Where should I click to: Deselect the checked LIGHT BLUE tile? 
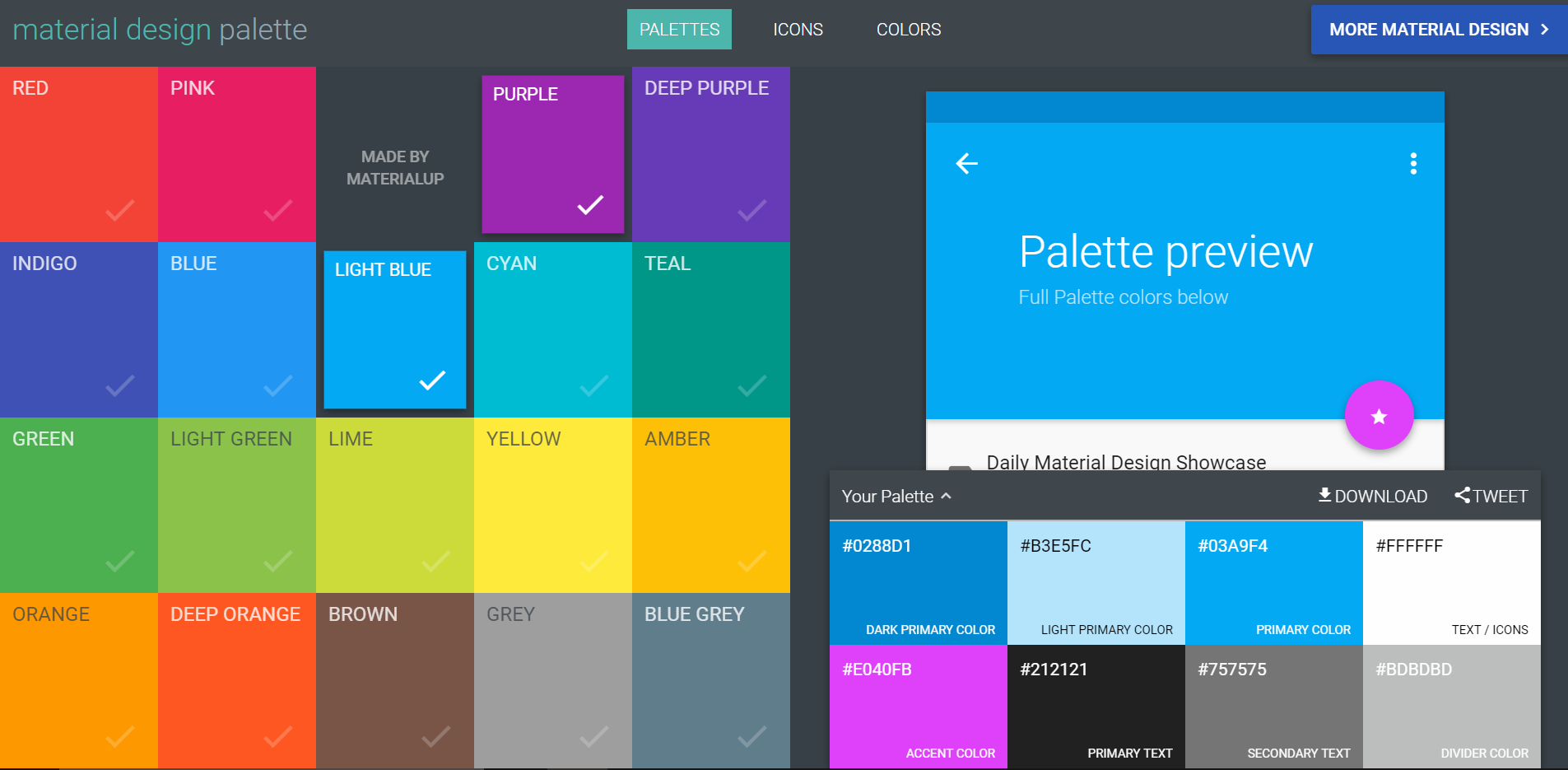[x=395, y=329]
